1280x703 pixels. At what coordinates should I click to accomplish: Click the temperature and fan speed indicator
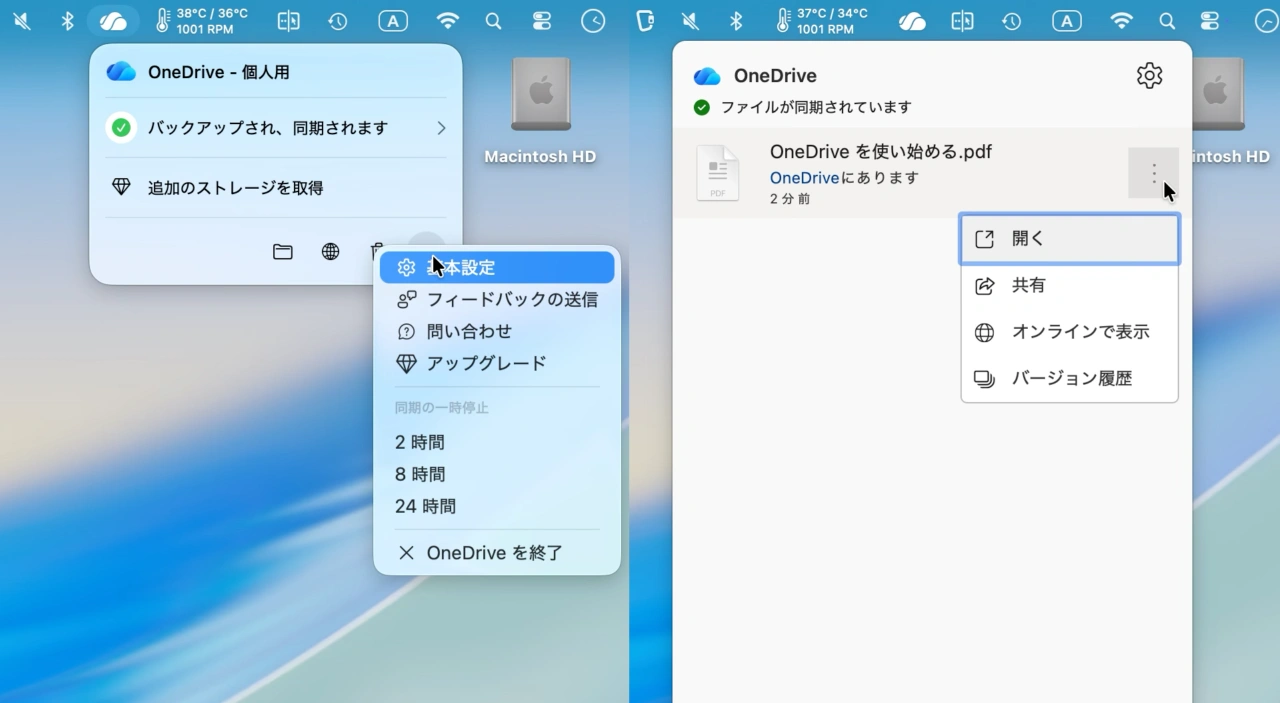200,20
